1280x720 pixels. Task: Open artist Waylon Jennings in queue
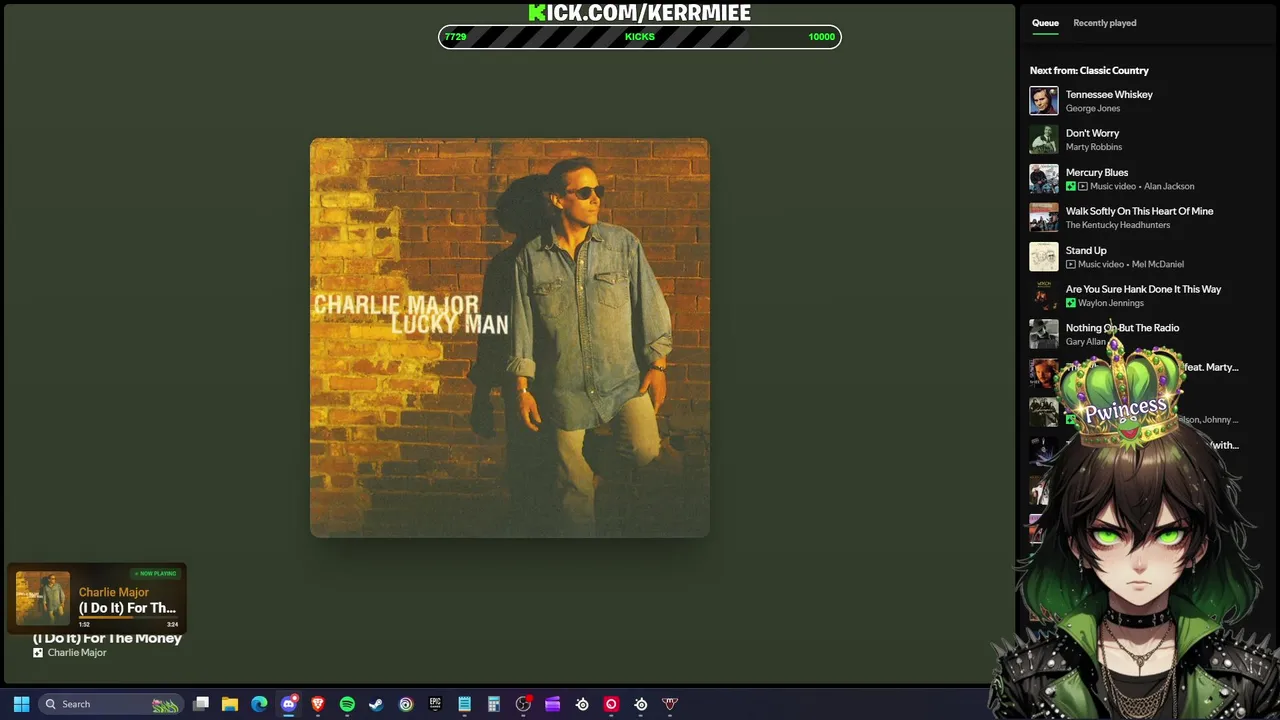1111,303
